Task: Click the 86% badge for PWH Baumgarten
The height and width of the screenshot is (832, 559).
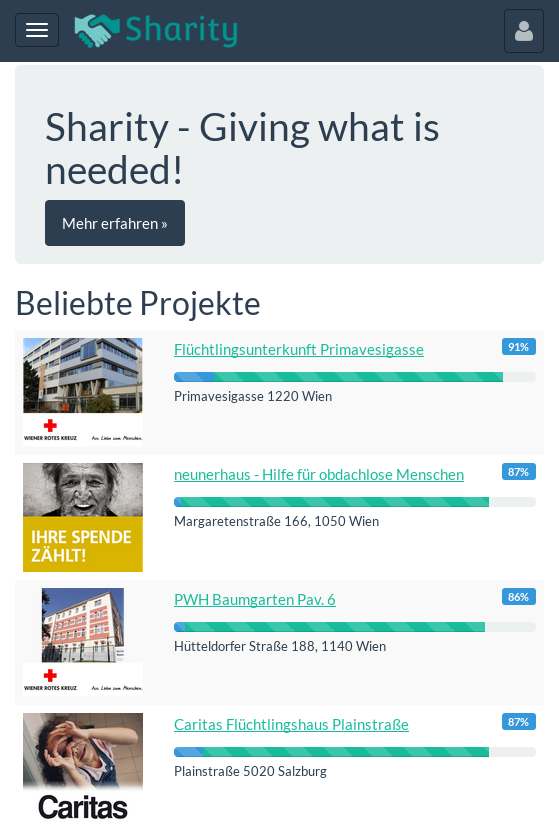Action: pyautogui.click(x=519, y=597)
